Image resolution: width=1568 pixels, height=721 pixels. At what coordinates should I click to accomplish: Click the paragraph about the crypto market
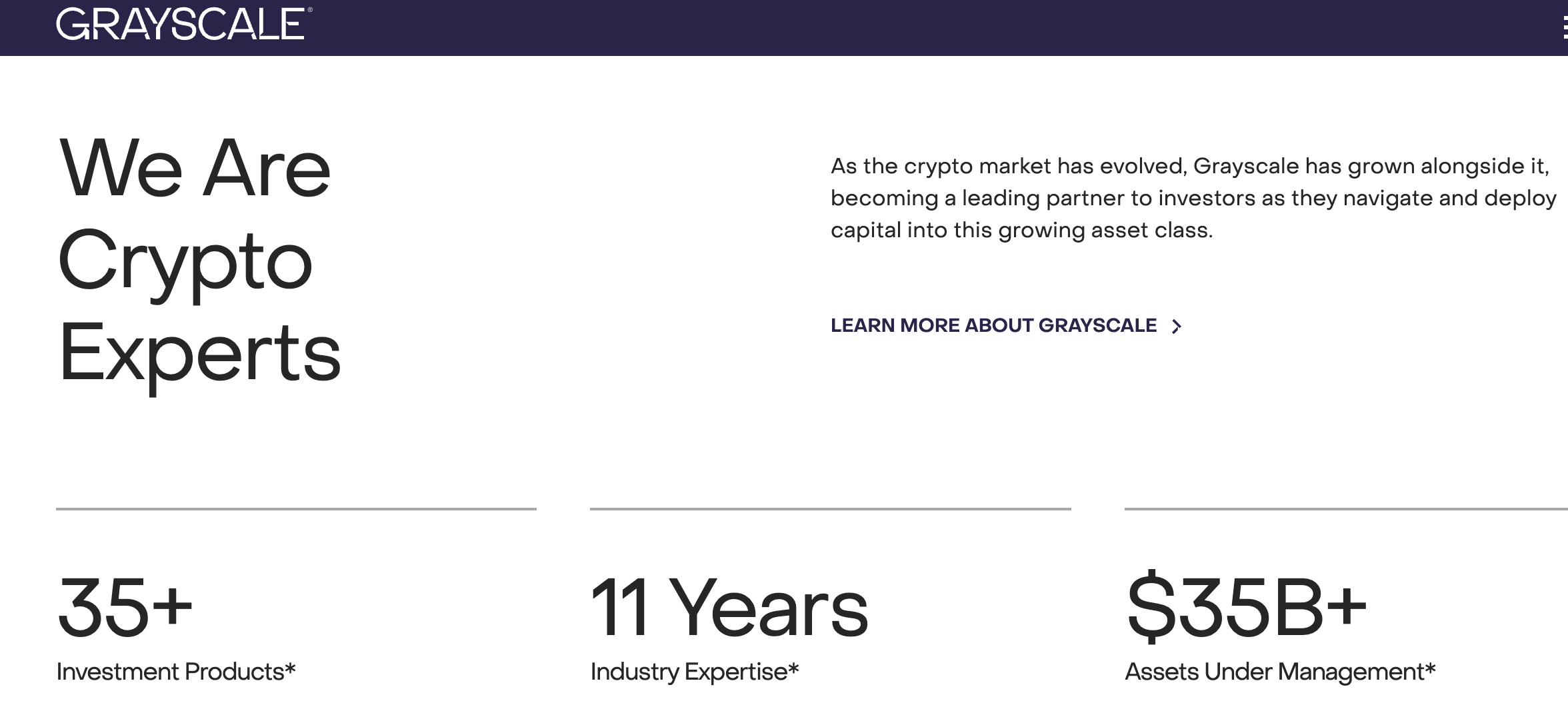pos(1193,198)
